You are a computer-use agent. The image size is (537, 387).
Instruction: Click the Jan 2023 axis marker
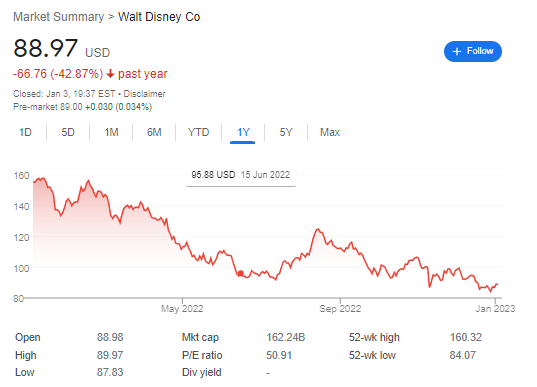495,309
